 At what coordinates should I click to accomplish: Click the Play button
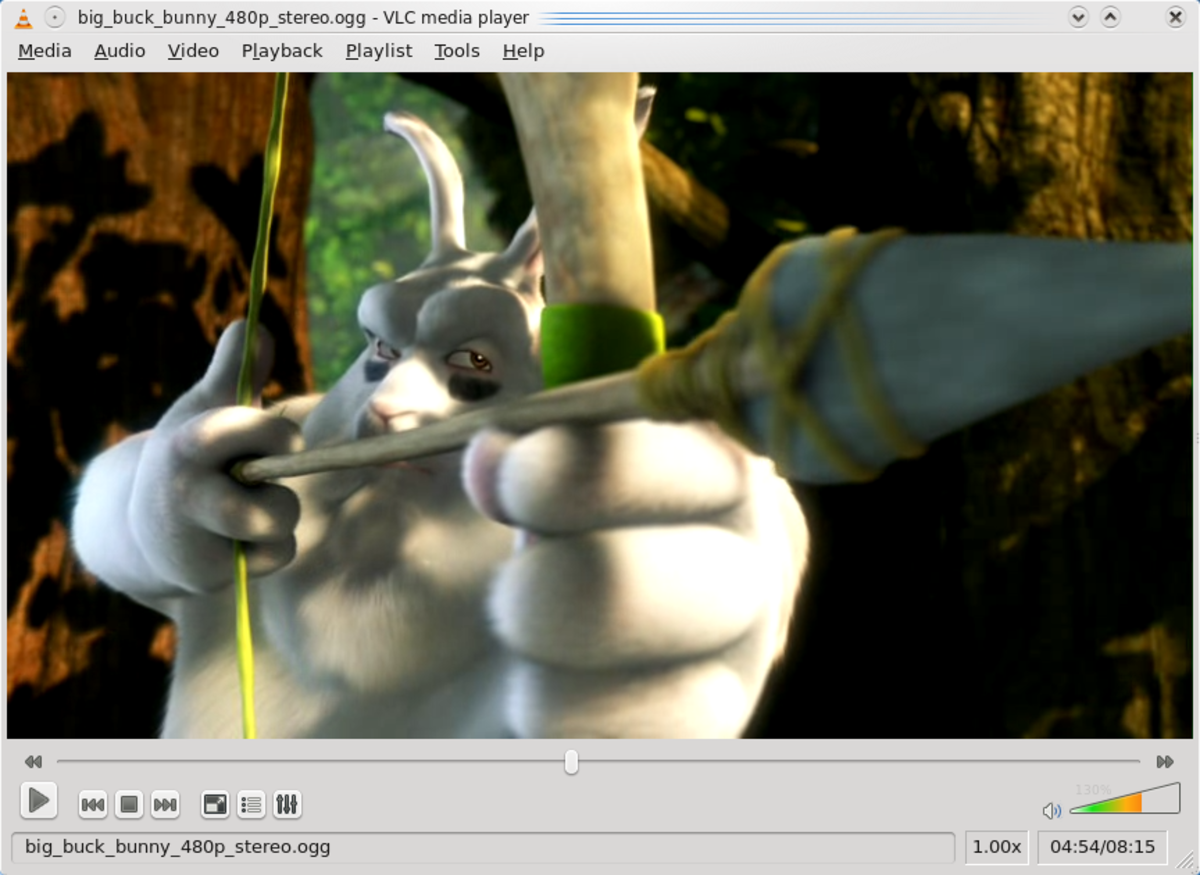tap(38, 800)
